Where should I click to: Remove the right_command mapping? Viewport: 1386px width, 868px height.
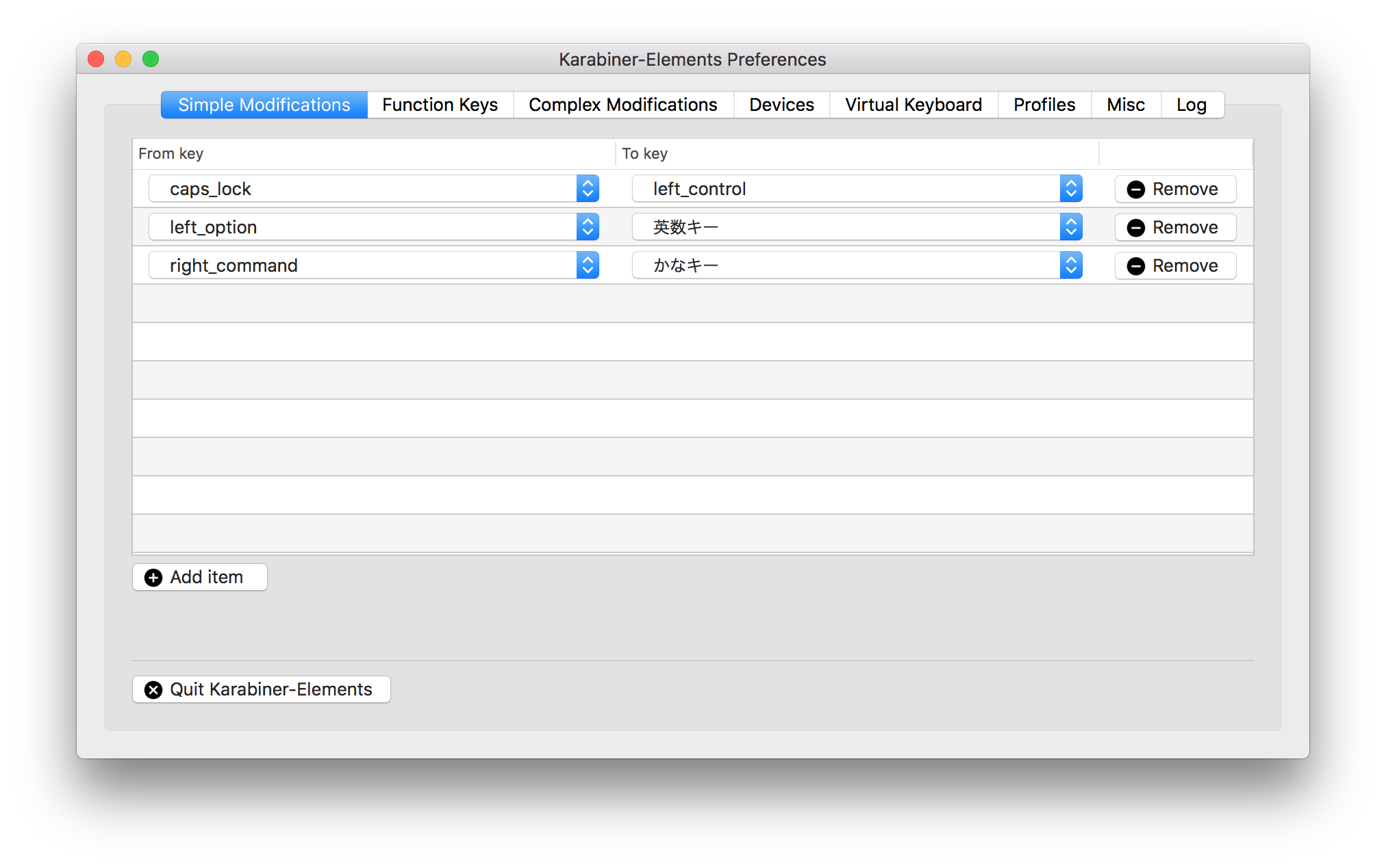click(x=1175, y=266)
